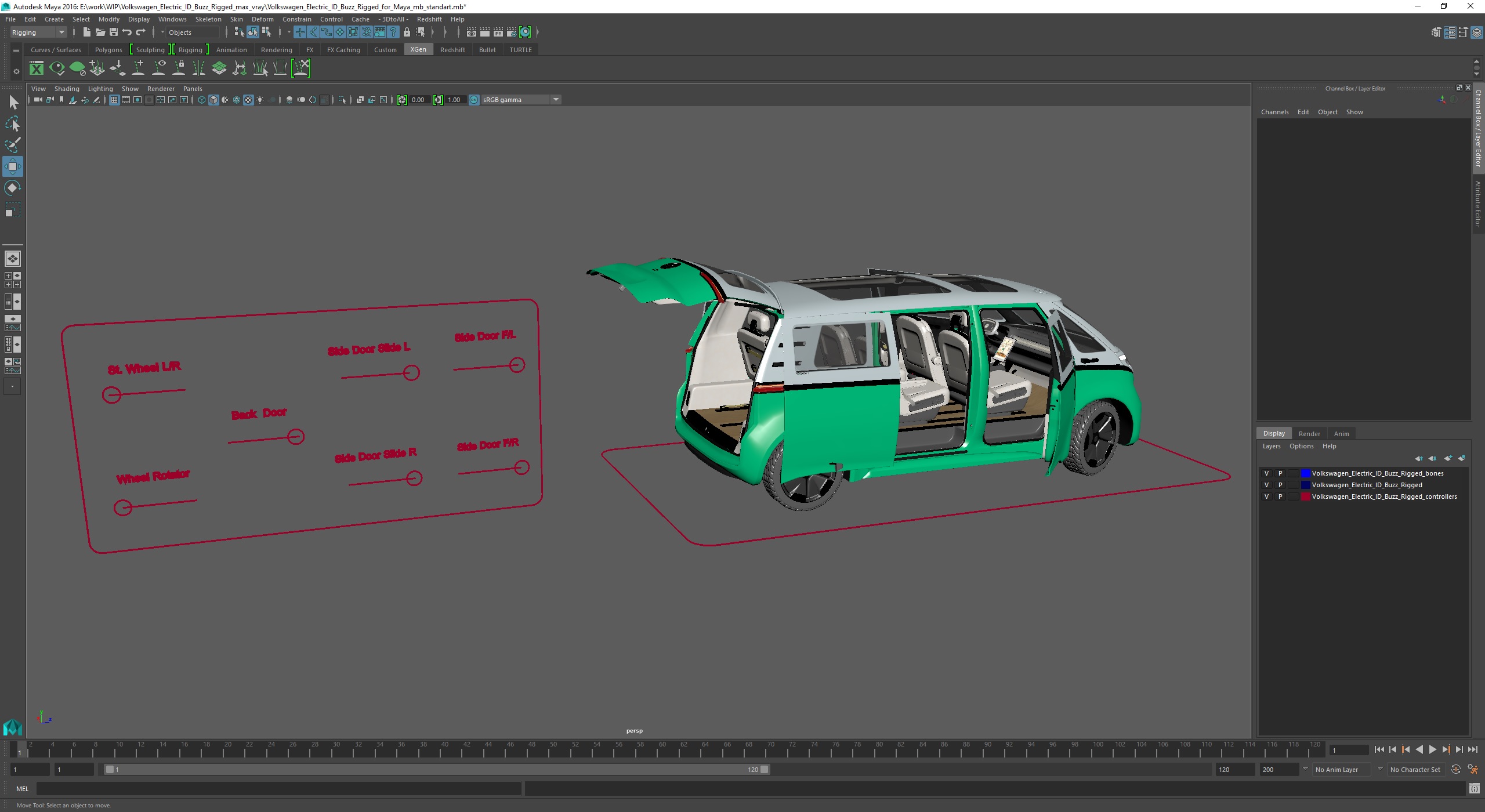1485x812 pixels.
Task: Open the Skeleton menu
Action: (208, 19)
